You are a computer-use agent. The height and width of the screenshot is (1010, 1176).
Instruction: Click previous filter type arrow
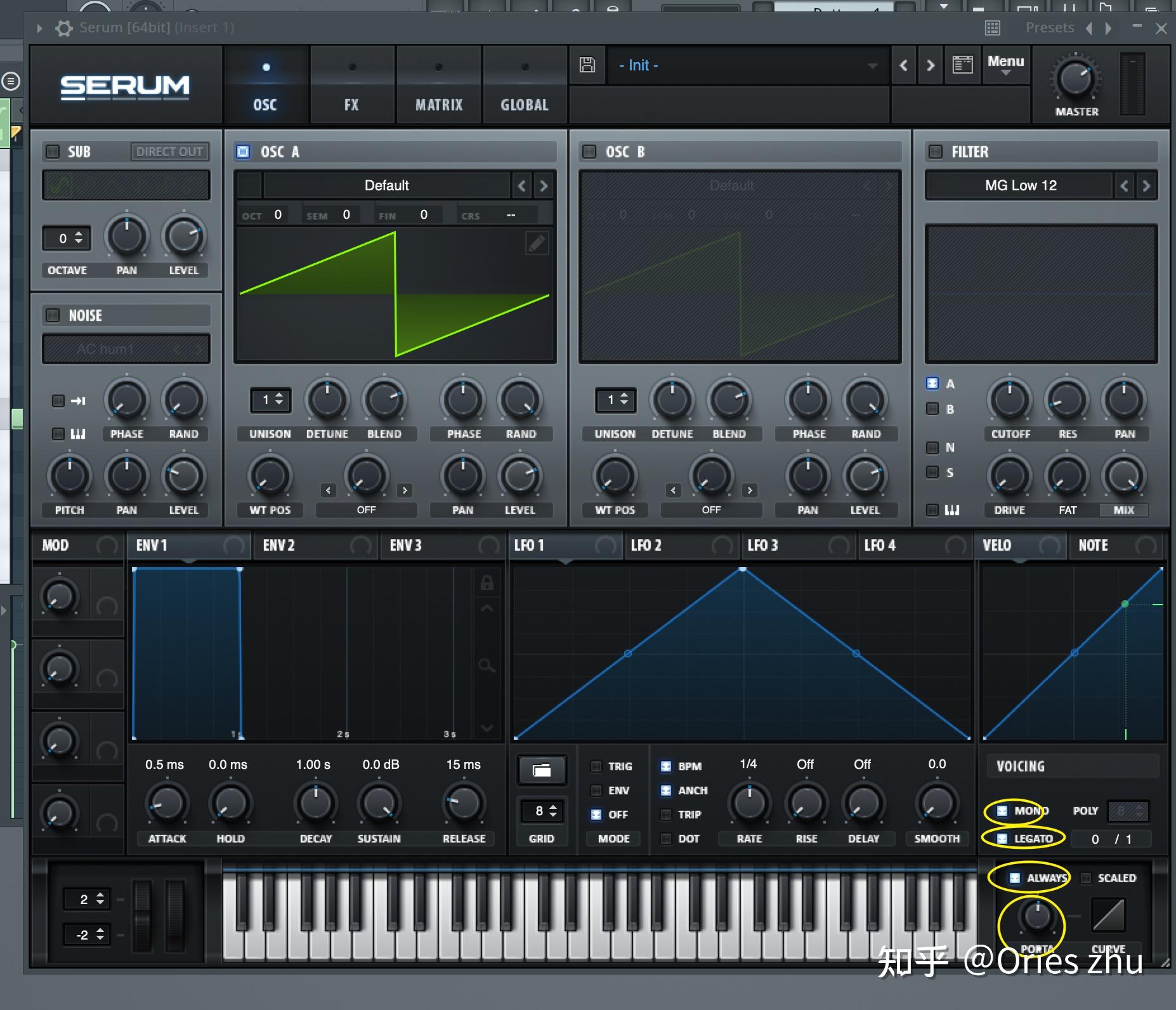pos(1125,186)
